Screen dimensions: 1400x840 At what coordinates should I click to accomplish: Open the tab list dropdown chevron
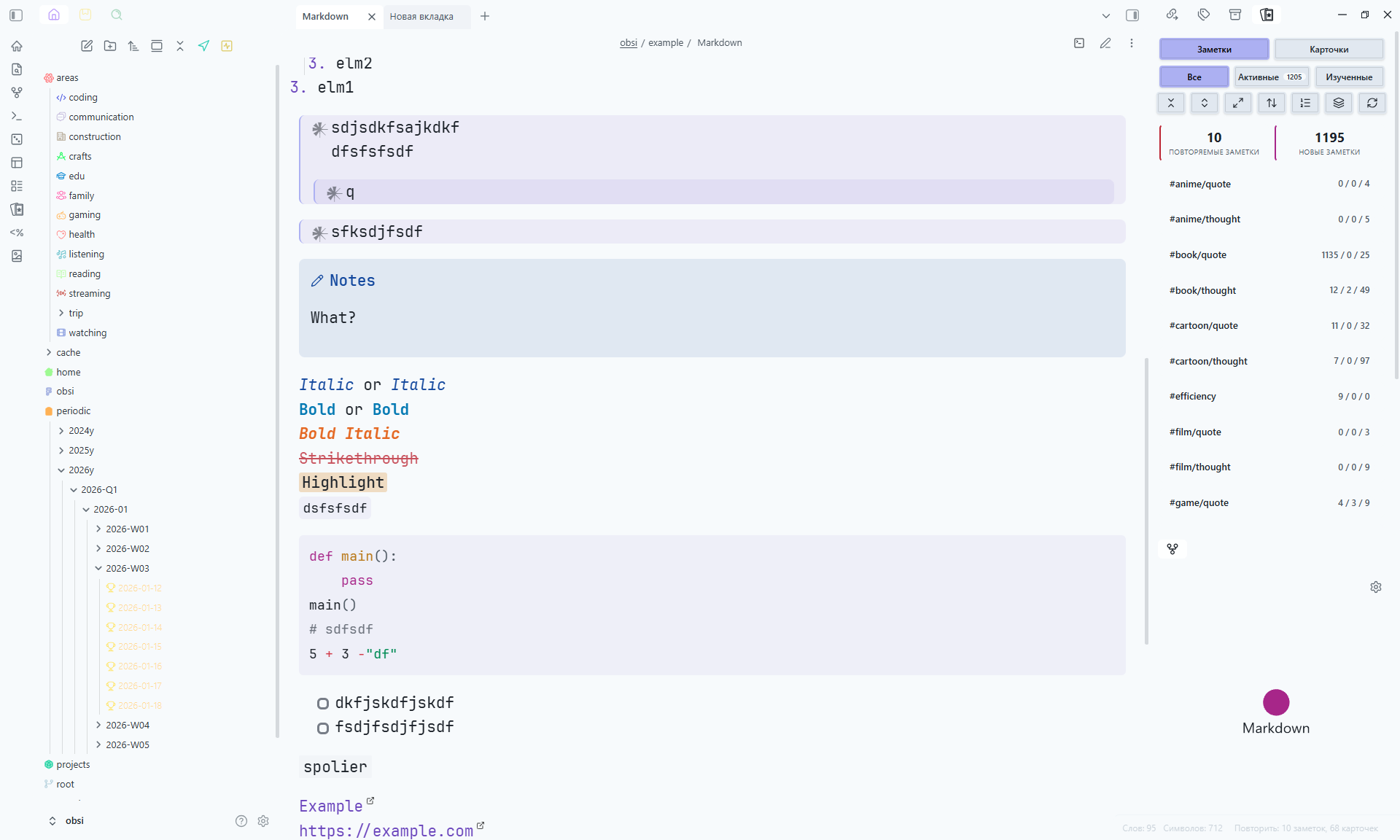coord(1106,15)
